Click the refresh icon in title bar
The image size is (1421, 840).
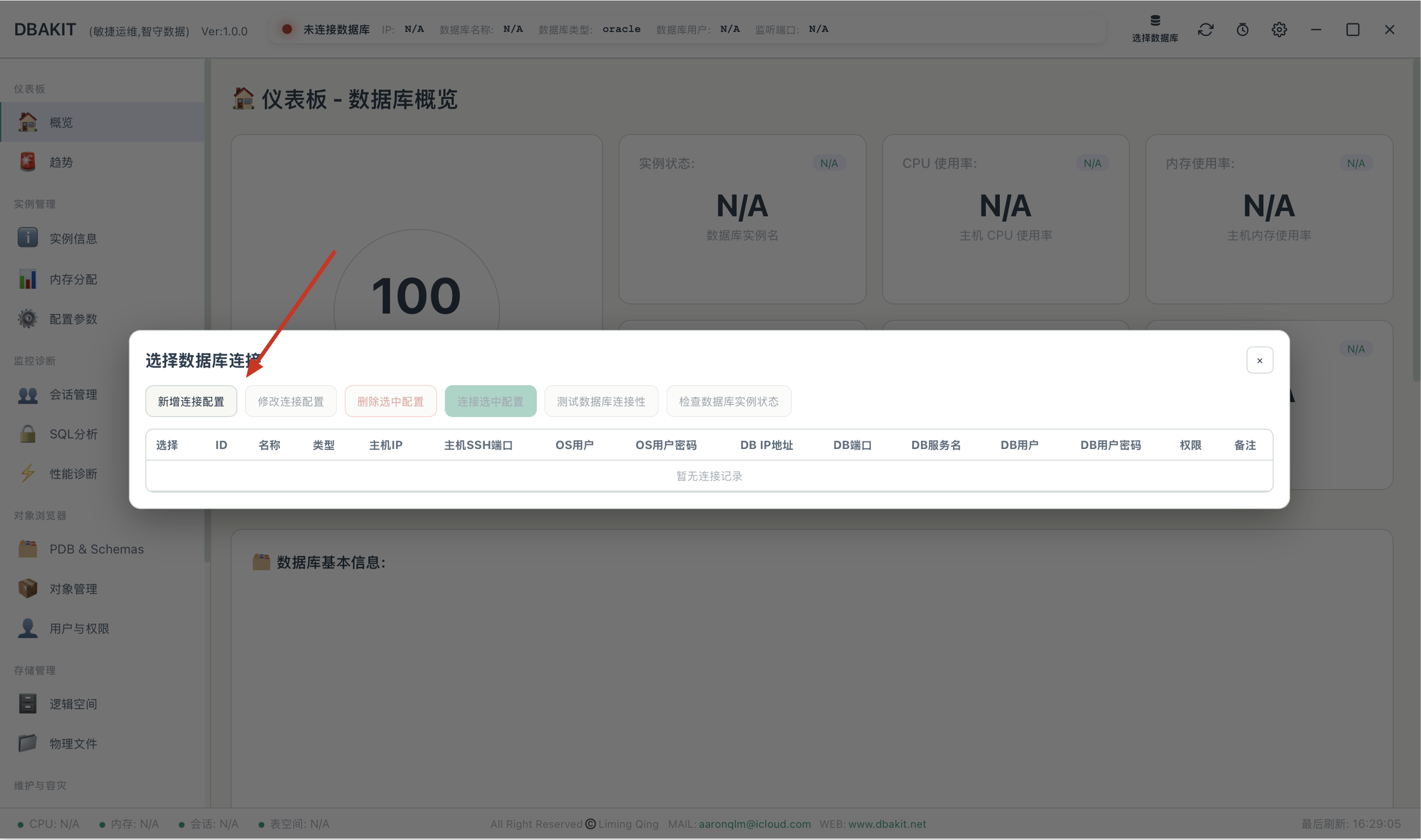[1205, 29]
